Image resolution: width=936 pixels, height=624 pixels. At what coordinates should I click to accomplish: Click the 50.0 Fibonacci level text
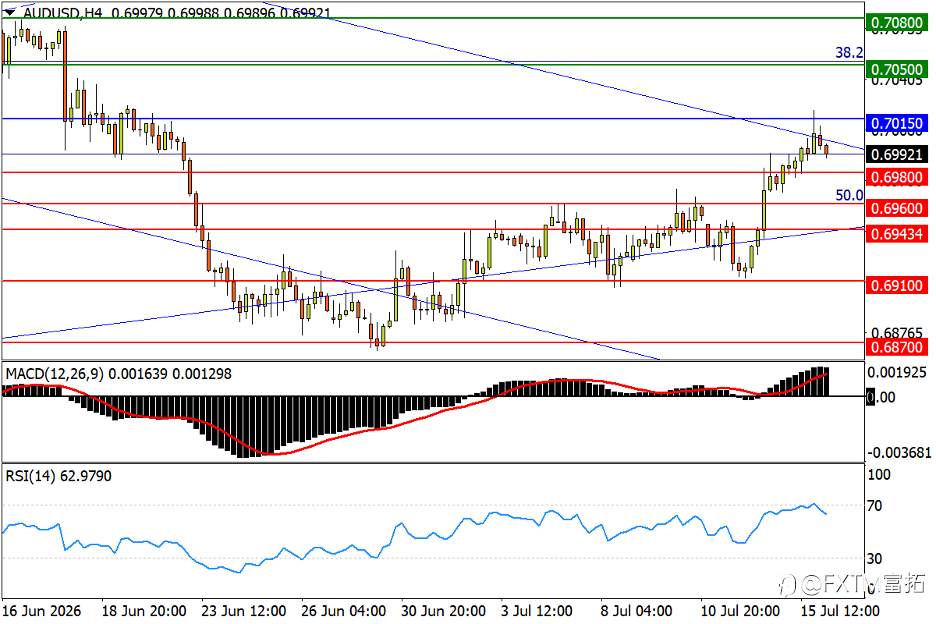point(849,195)
